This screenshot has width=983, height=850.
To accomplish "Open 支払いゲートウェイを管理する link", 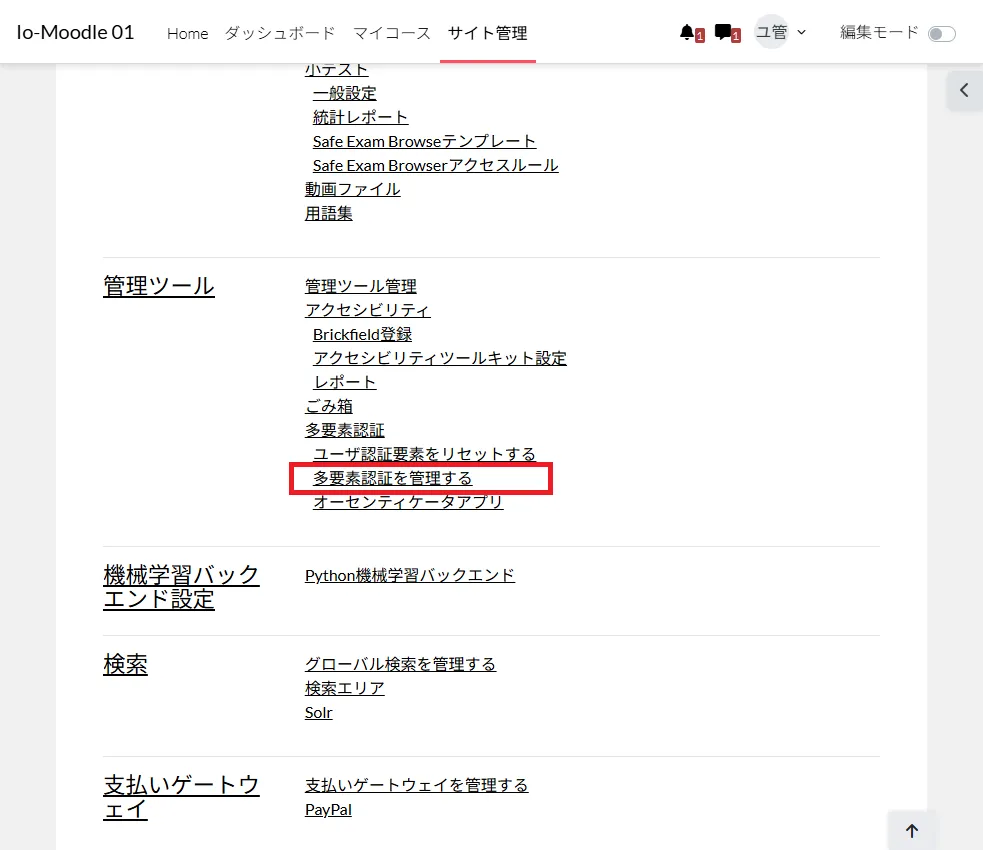I will [417, 785].
